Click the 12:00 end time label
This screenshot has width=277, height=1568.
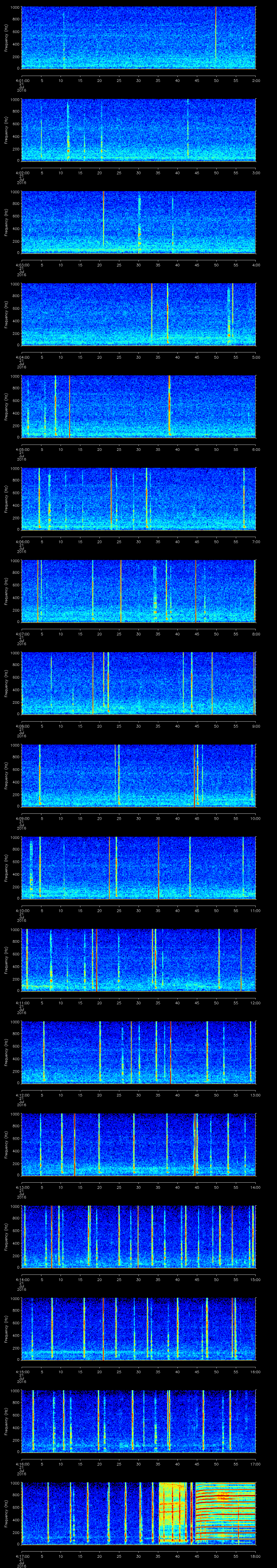pos(255,1003)
